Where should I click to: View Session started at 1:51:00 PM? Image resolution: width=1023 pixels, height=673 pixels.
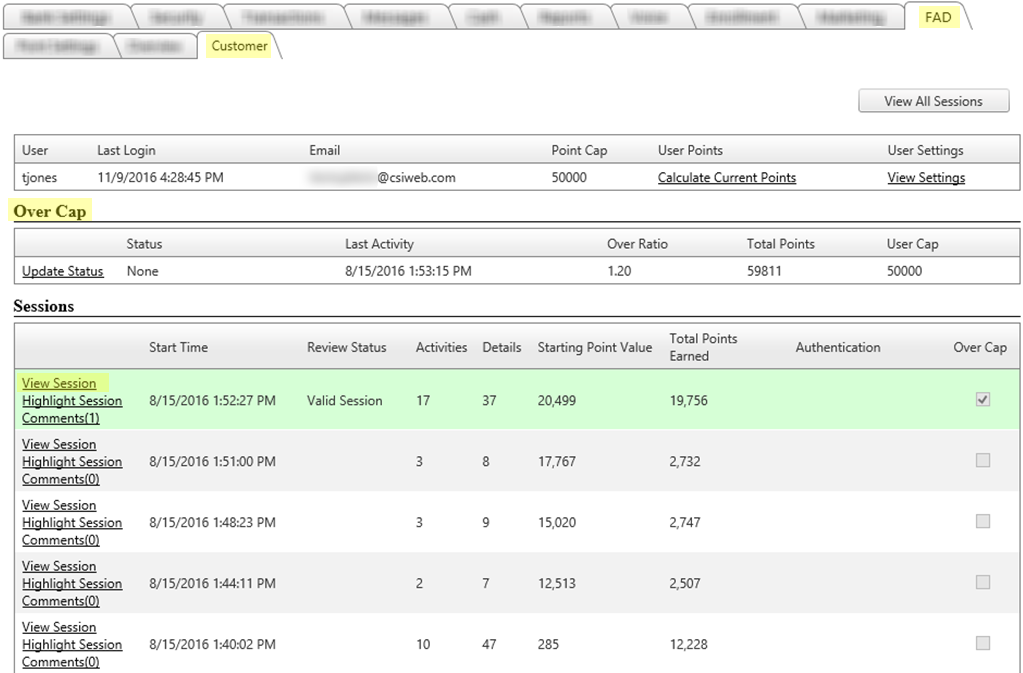pos(59,444)
